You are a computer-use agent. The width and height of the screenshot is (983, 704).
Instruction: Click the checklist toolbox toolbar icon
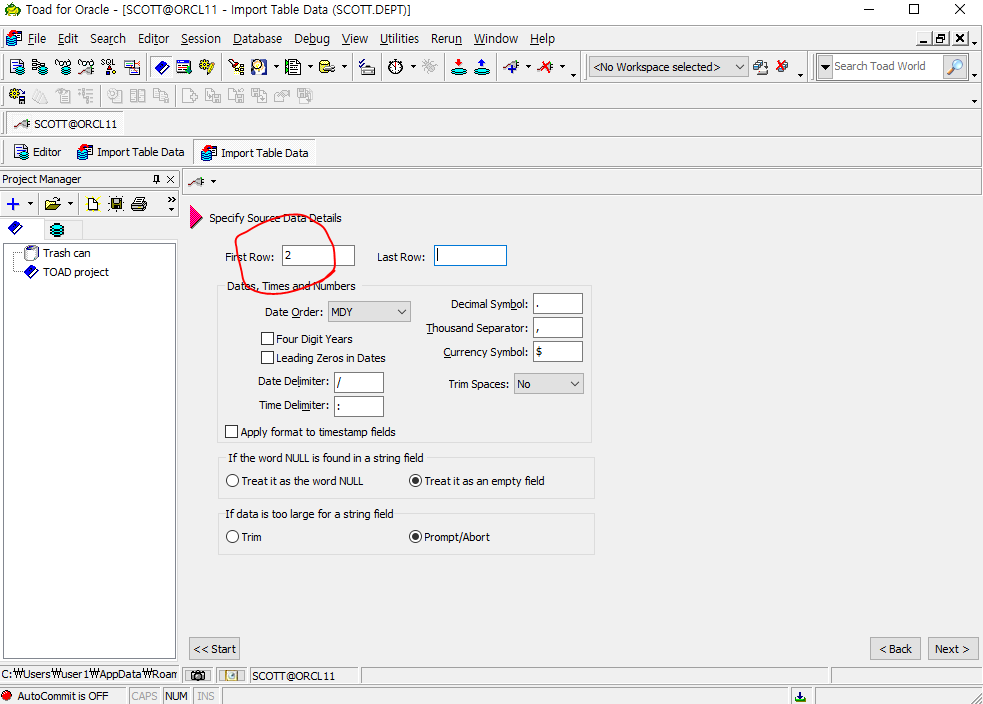pos(367,66)
